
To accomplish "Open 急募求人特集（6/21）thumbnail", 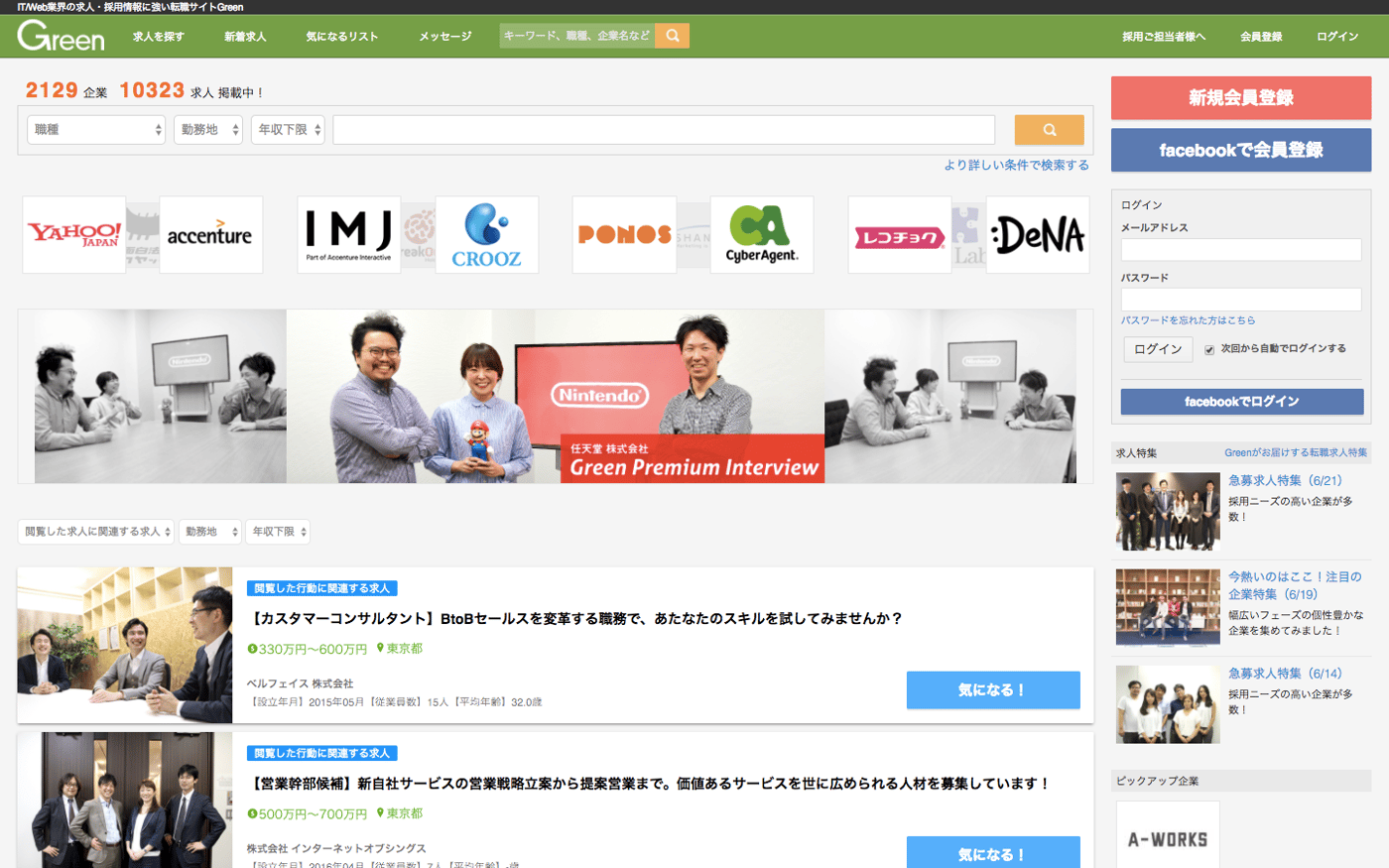I will pyautogui.click(x=1168, y=512).
